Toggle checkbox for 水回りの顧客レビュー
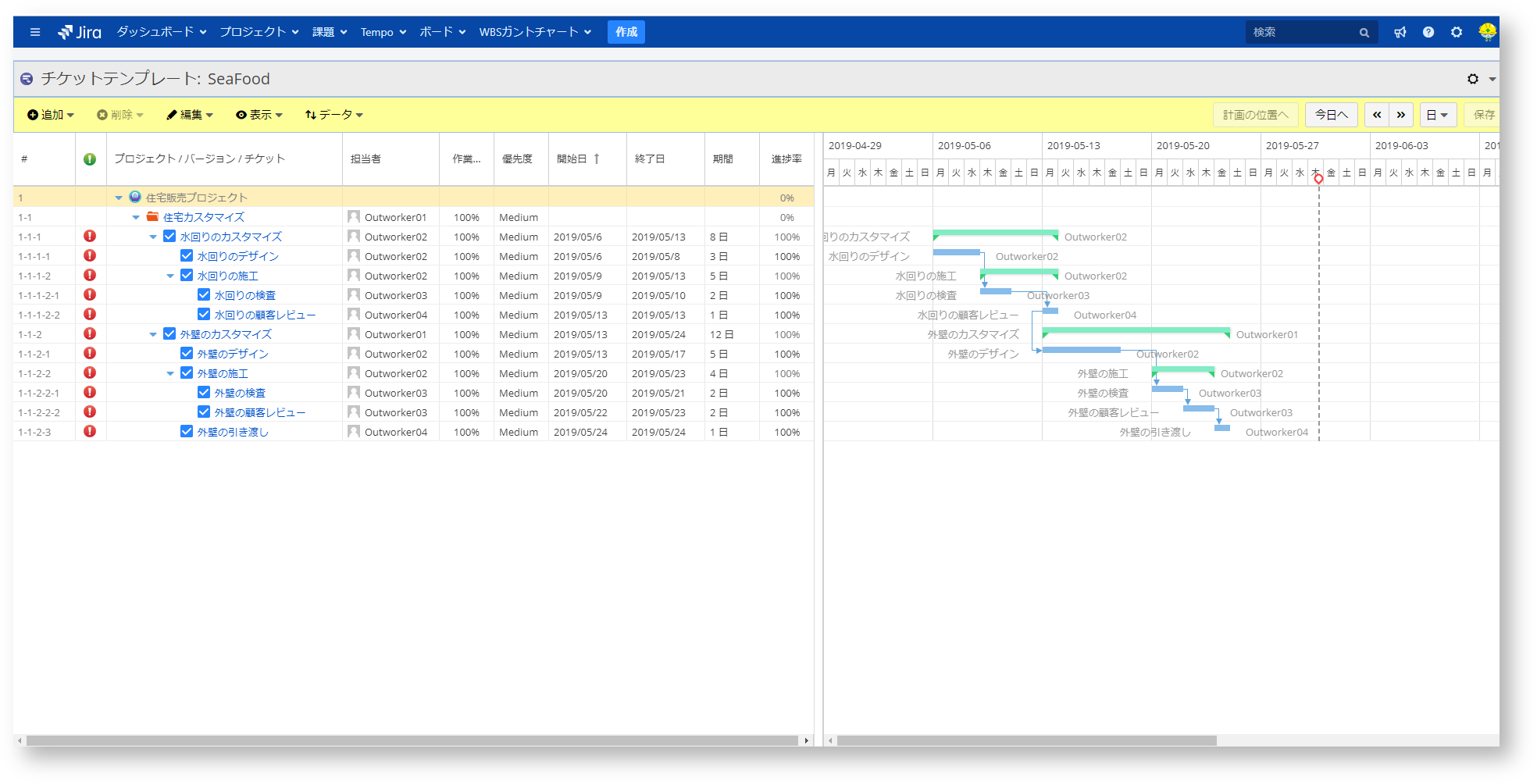Image resolution: width=1537 pixels, height=784 pixels. (x=204, y=314)
